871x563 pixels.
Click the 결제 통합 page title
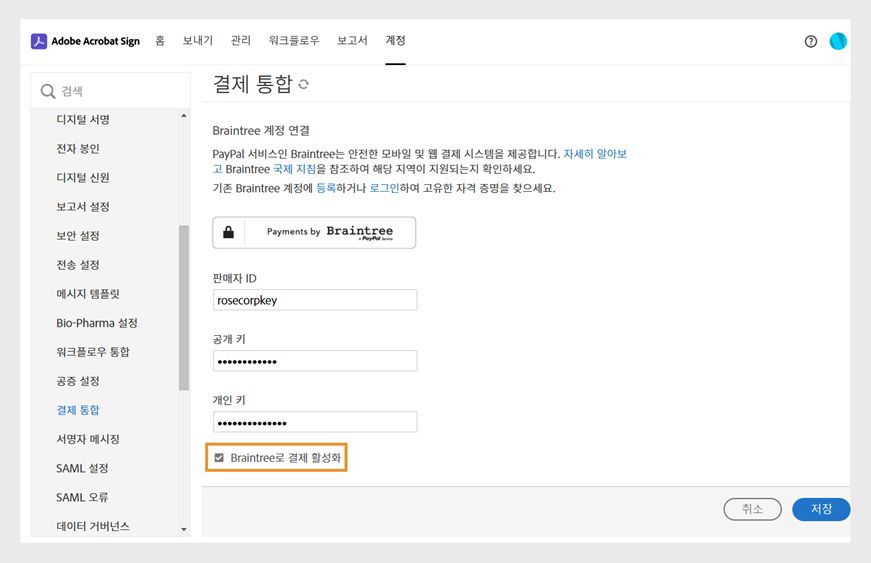[x=253, y=84]
